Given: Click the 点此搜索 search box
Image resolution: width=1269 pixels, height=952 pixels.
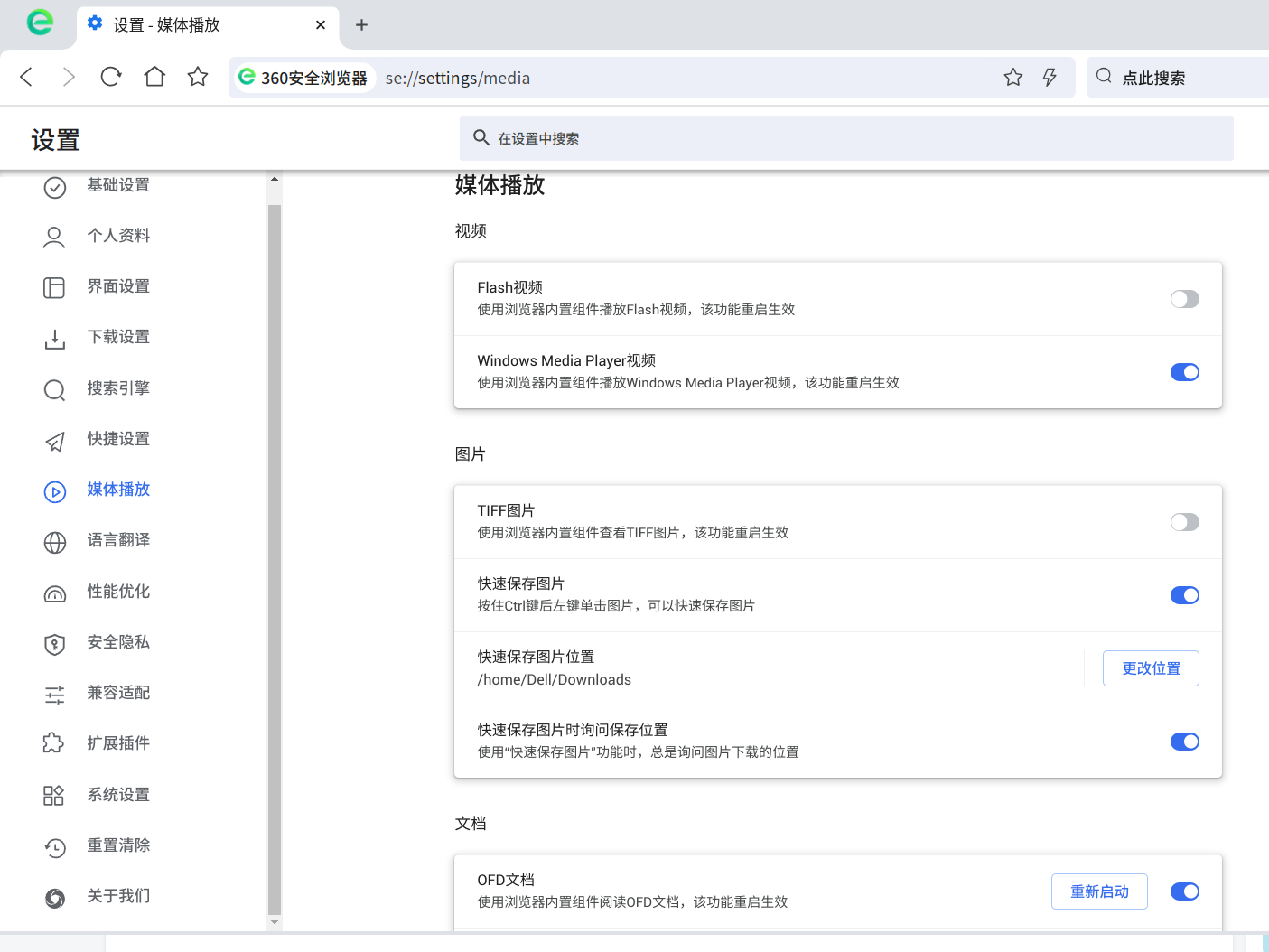Looking at the screenshot, I should coord(1178,78).
